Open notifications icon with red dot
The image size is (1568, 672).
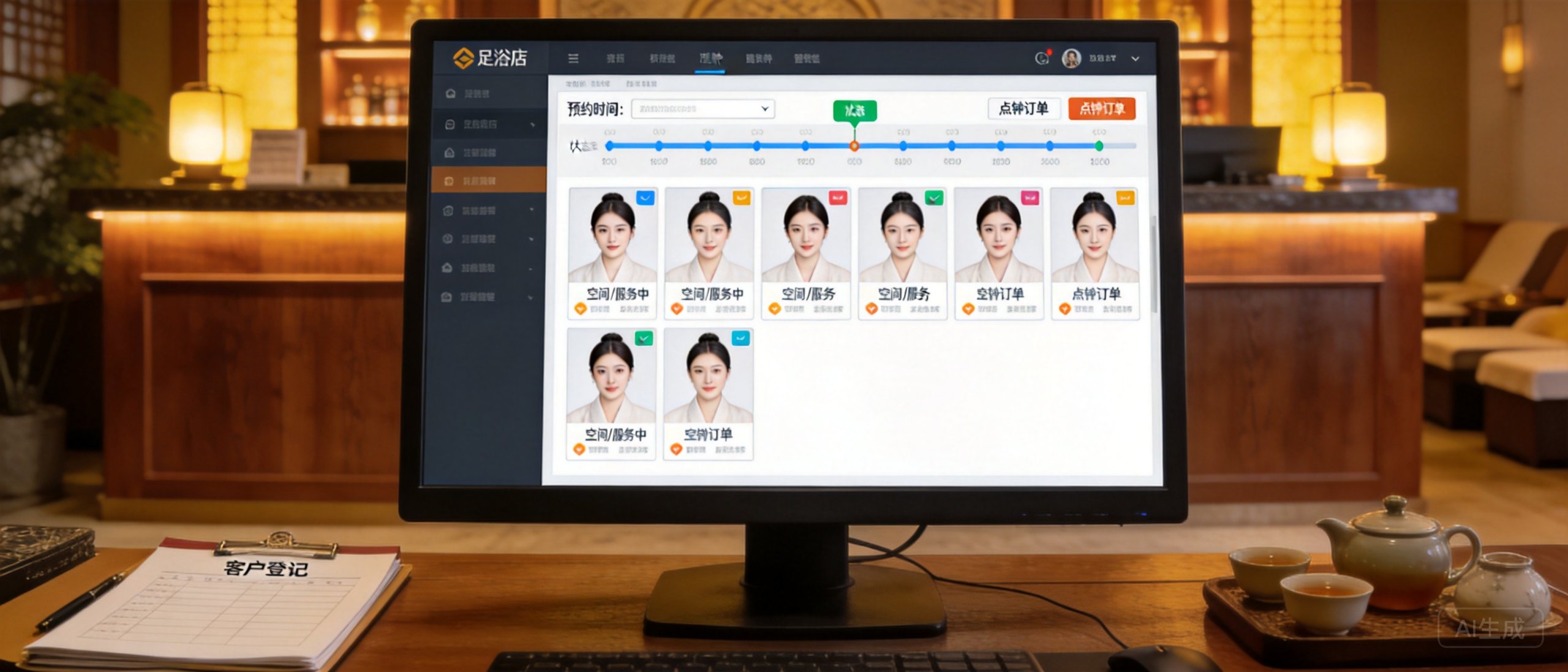(1042, 58)
